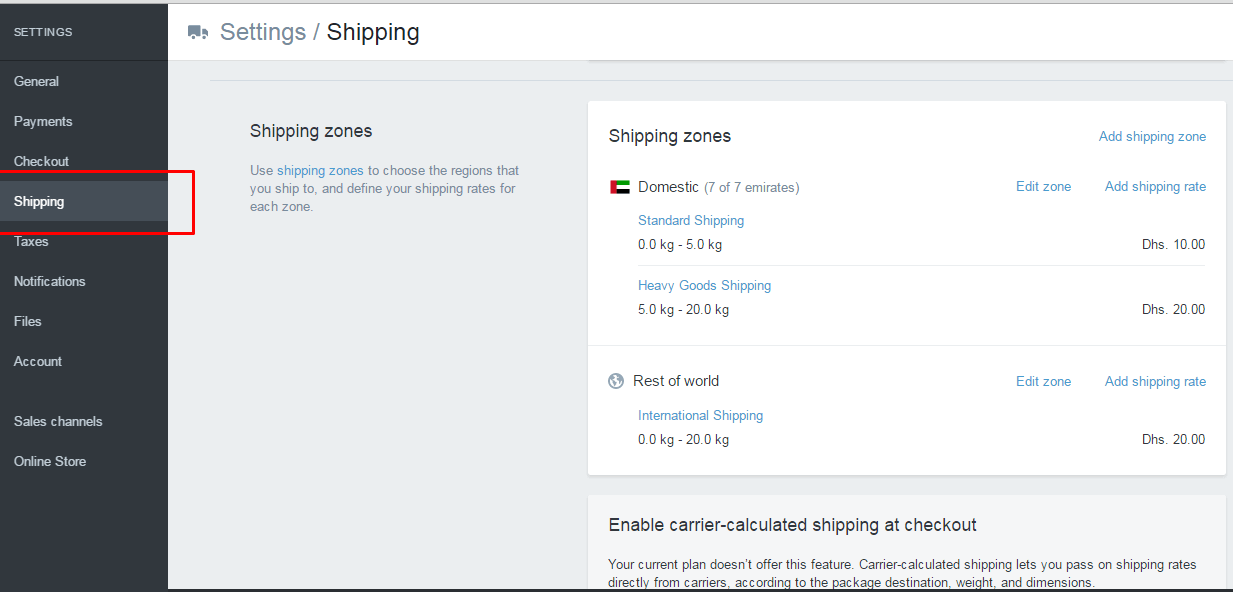Open Notifications settings
1233x592 pixels.
[x=49, y=281]
